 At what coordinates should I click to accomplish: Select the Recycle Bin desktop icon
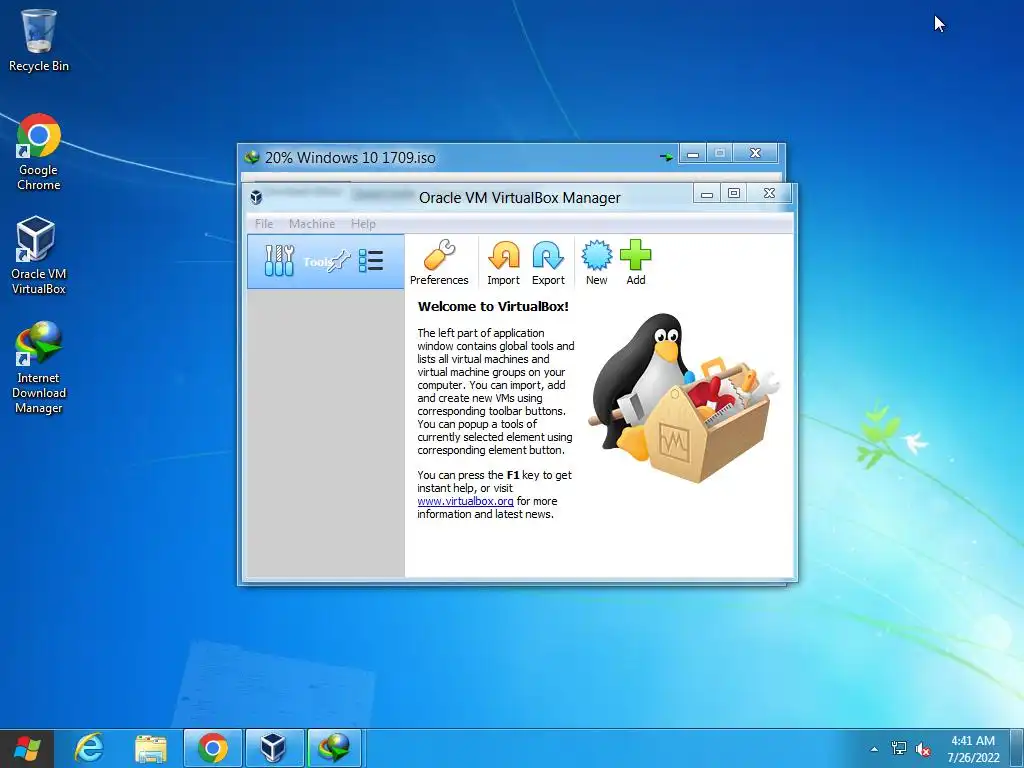[x=39, y=40]
